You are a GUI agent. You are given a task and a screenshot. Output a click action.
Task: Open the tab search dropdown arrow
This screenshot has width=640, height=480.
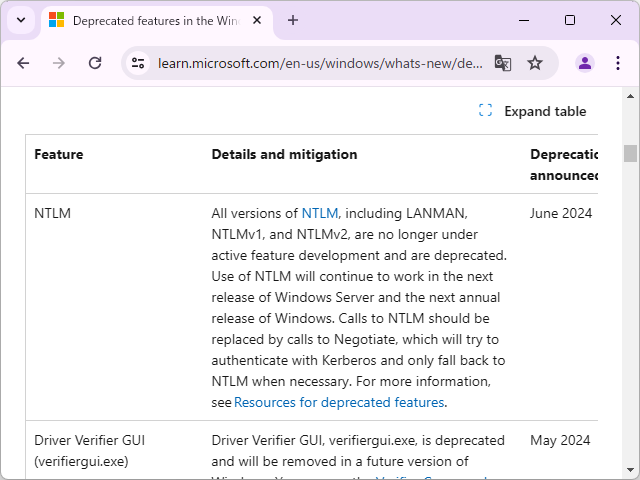click(x=20, y=20)
